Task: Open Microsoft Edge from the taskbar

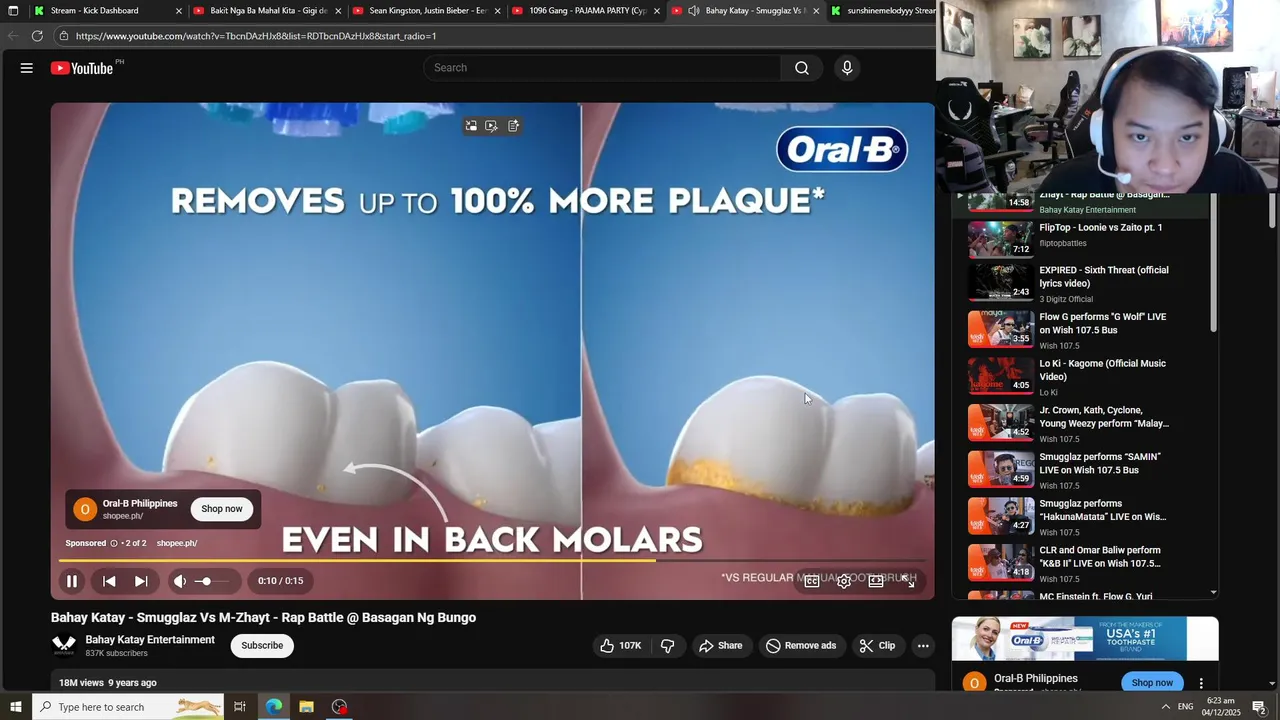Action: pos(273,707)
